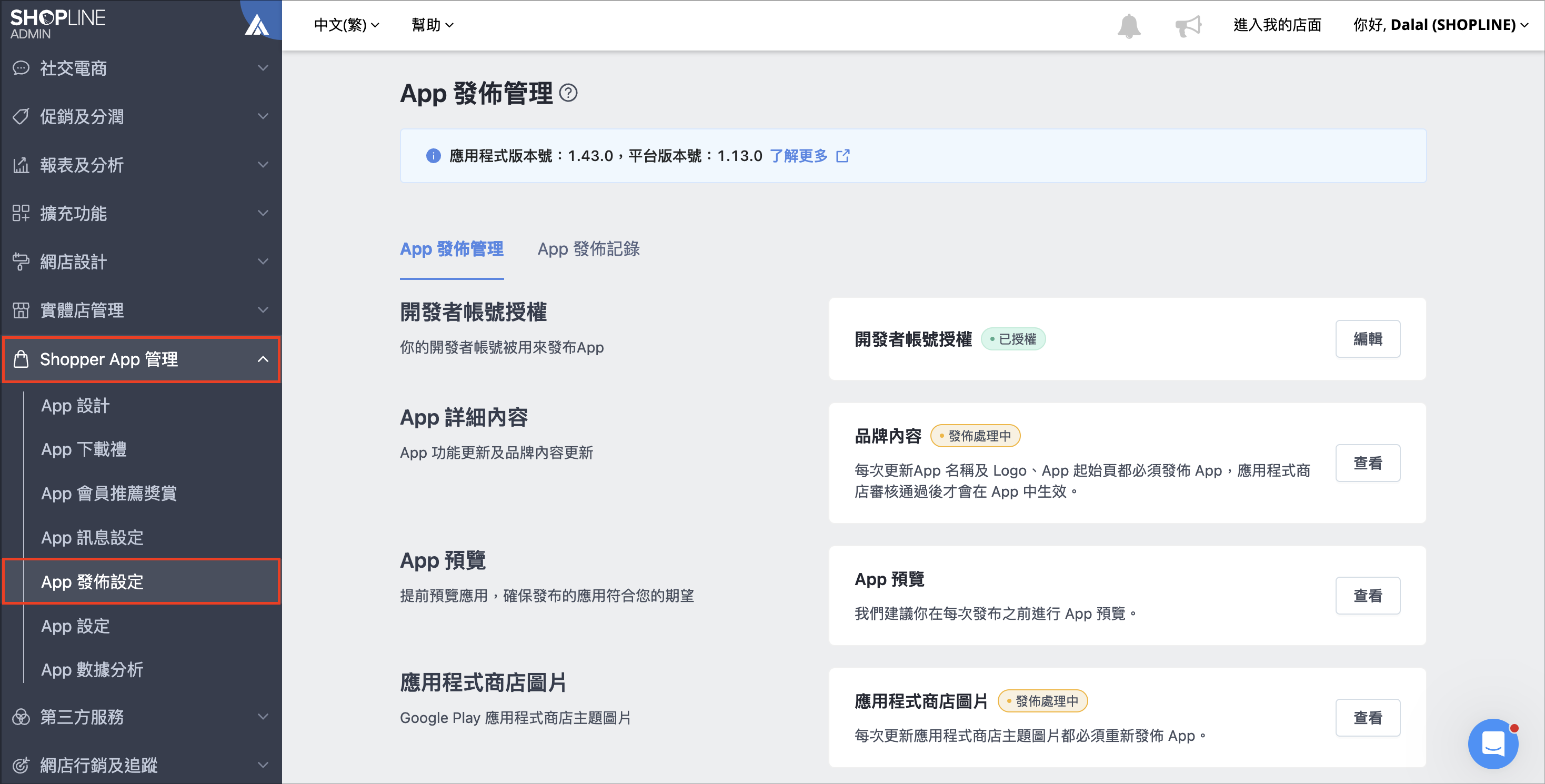Expand the 第三方服務 chevron
This screenshot has width=1545, height=784.
[x=263, y=717]
